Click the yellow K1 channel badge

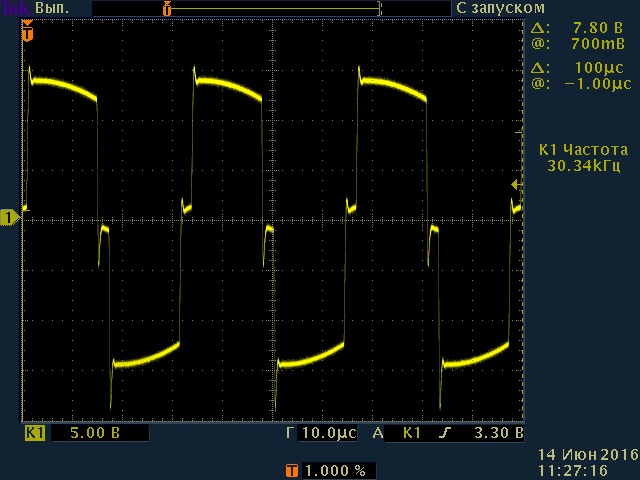pyautogui.click(x=35, y=434)
